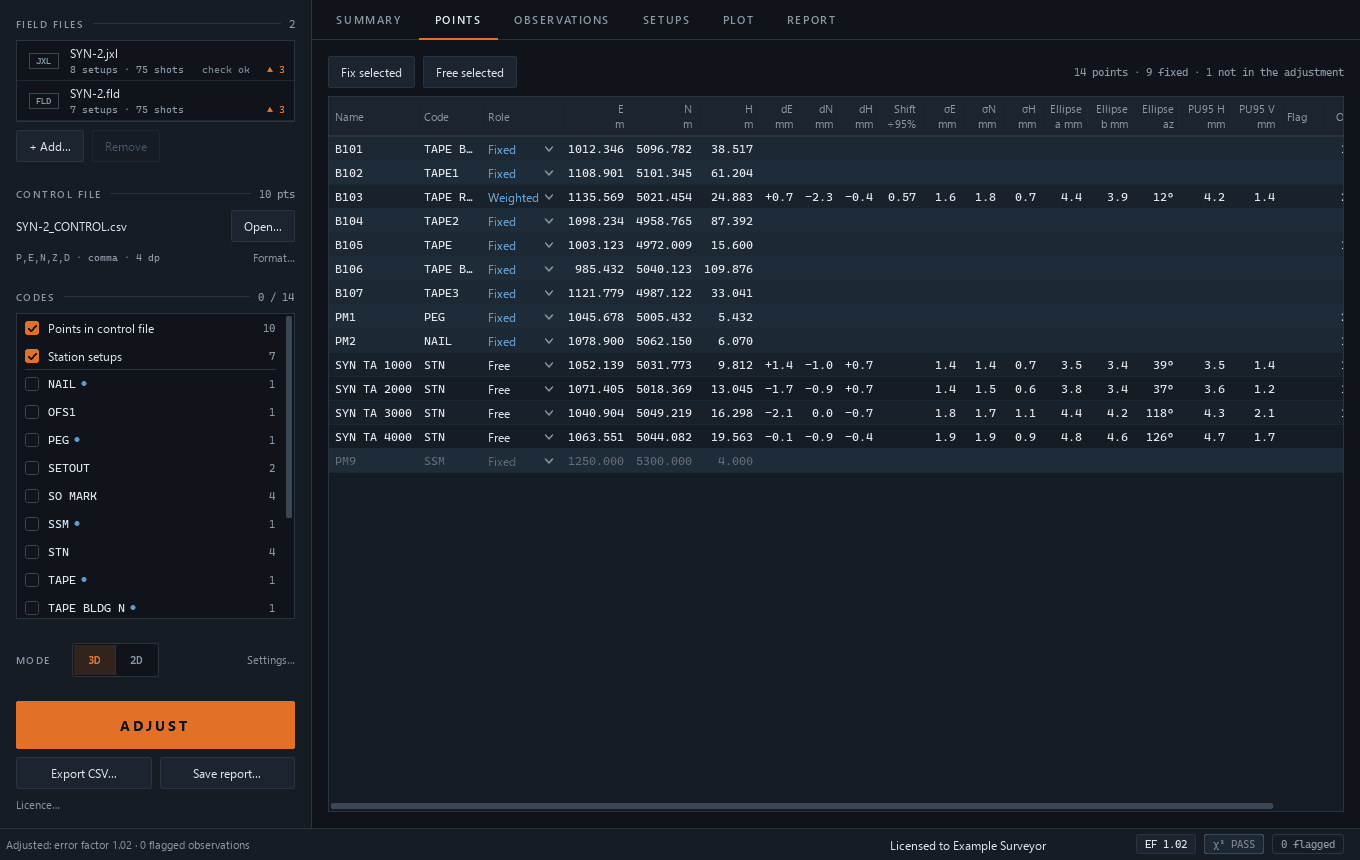Tick the SSM code checkbox
This screenshot has width=1360, height=860.
(x=32, y=524)
